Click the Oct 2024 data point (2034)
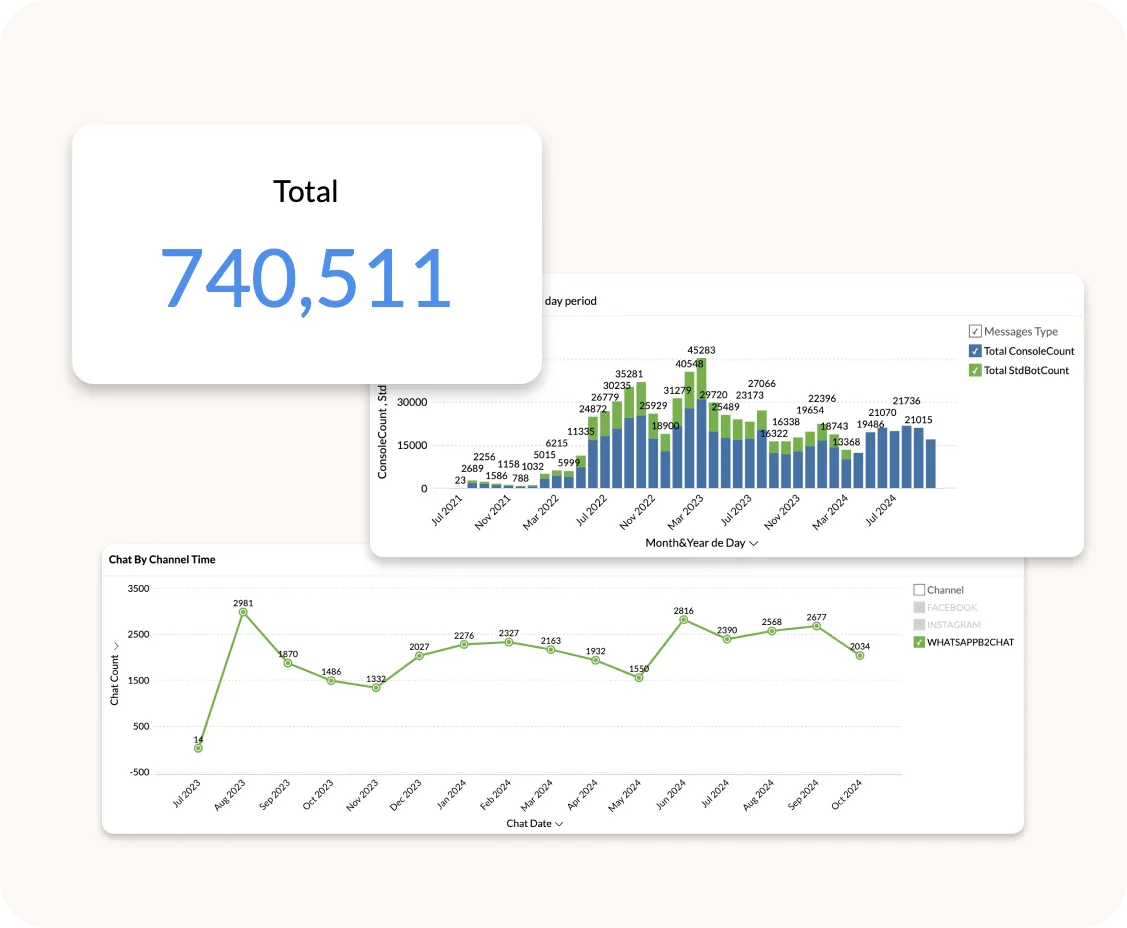The image size is (1127, 928). pos(859,656)
